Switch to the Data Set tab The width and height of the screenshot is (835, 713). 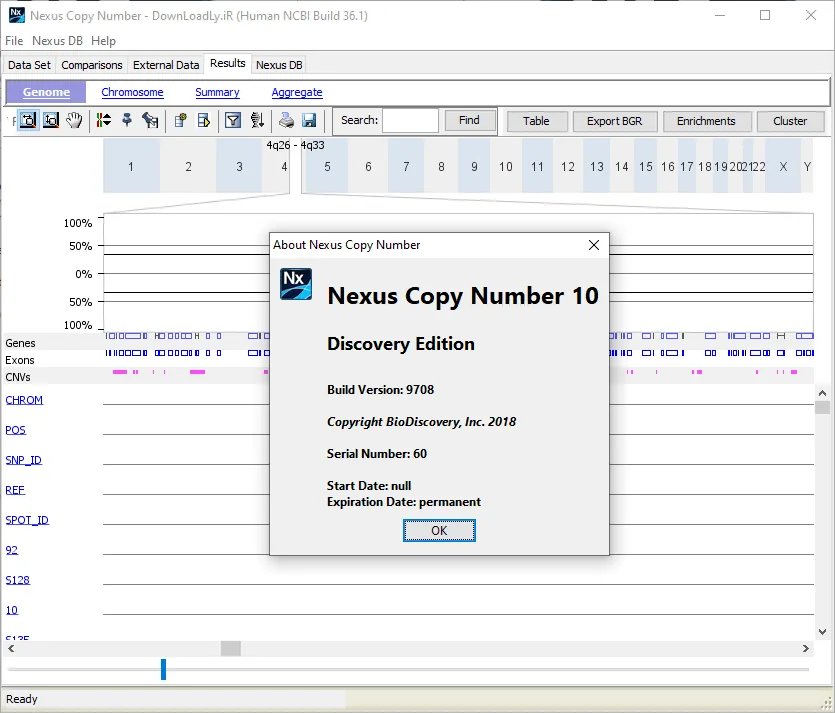tap(29, 65)
